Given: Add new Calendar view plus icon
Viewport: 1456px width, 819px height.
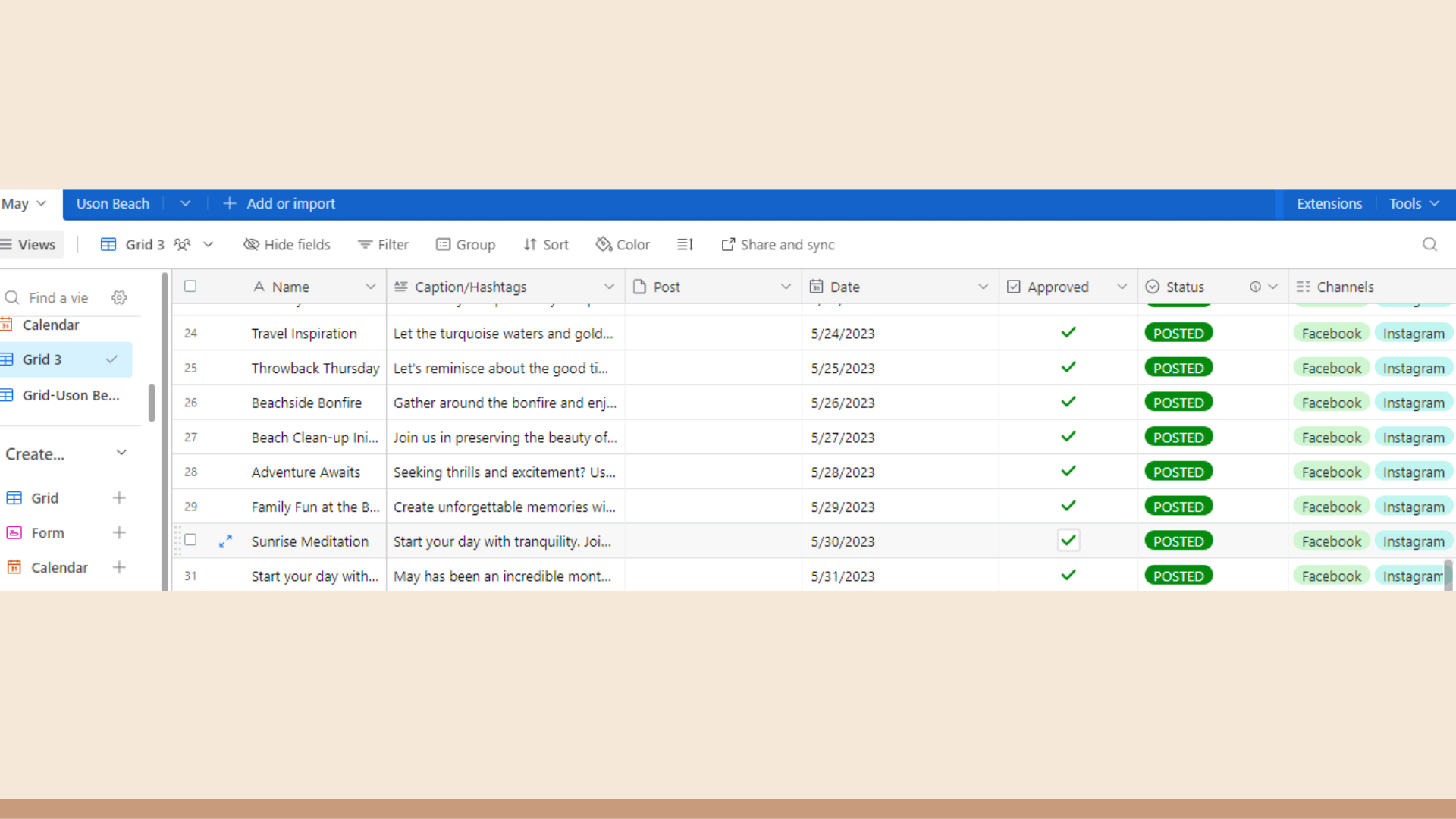Looking at the screenshot, I should click(119, 567).
